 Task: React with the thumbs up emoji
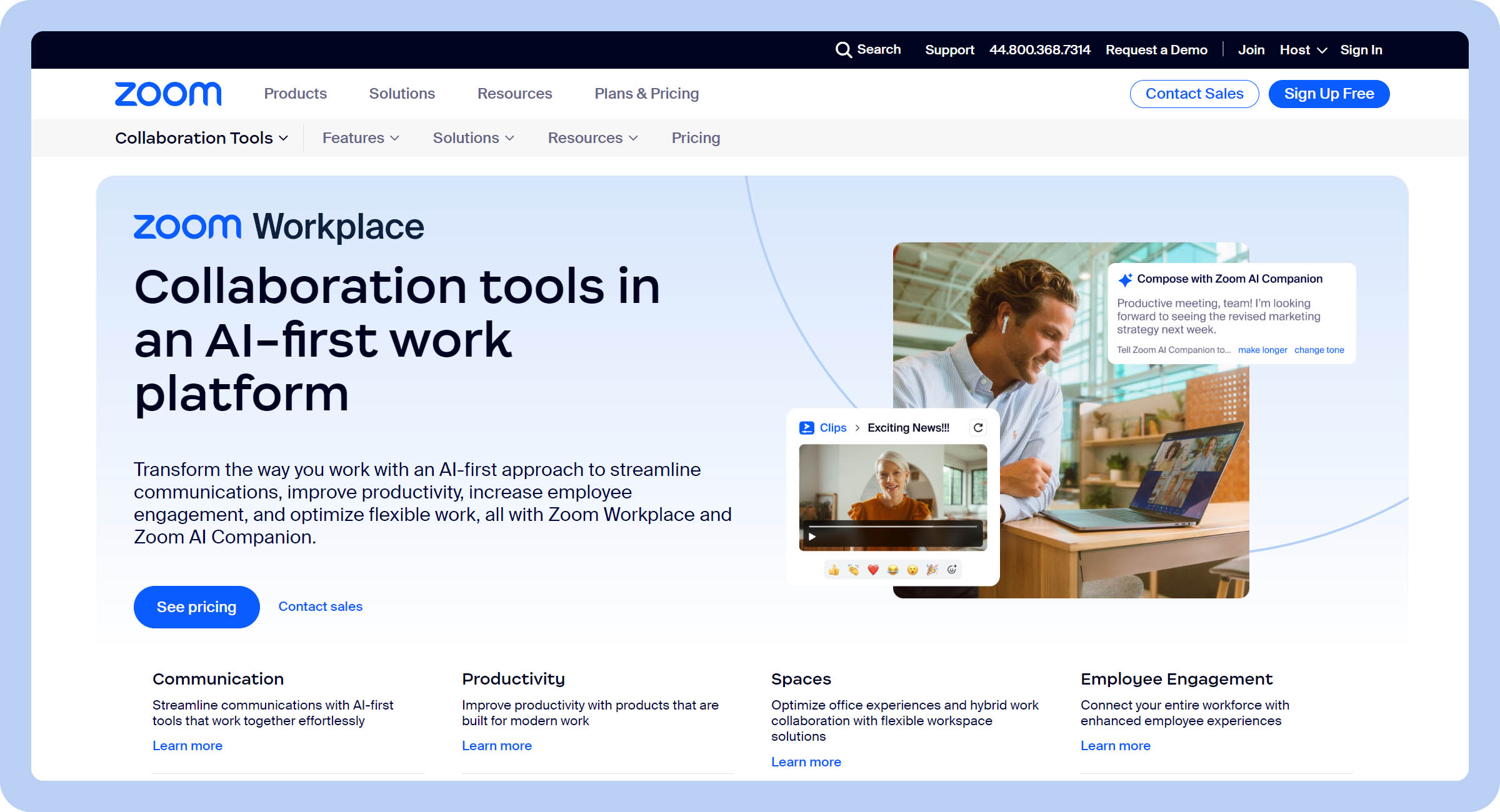tap(834, 570)
